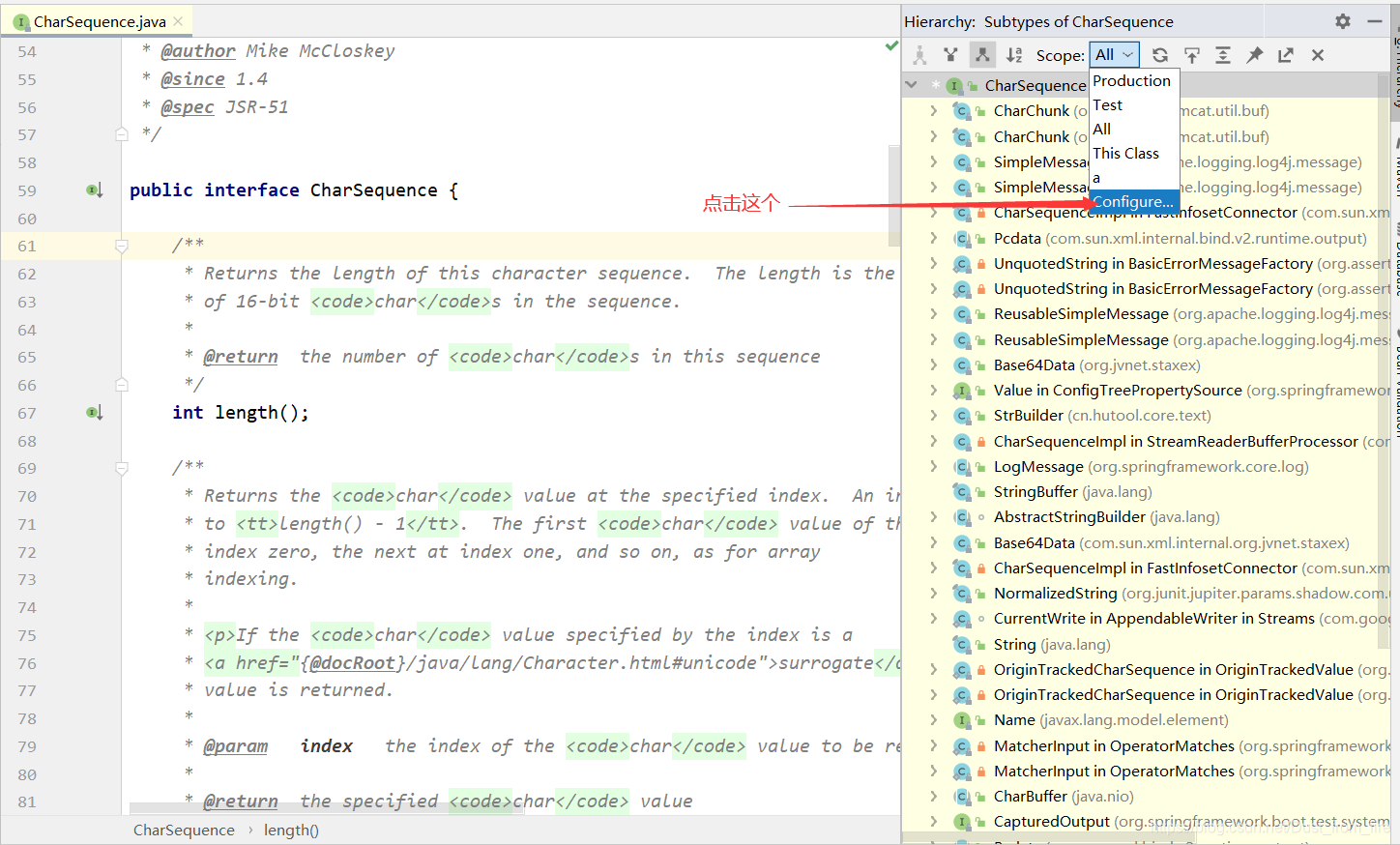Open the Scope combo box
This screenshot has height=845, width=1400.
[x=1114, y=55]
